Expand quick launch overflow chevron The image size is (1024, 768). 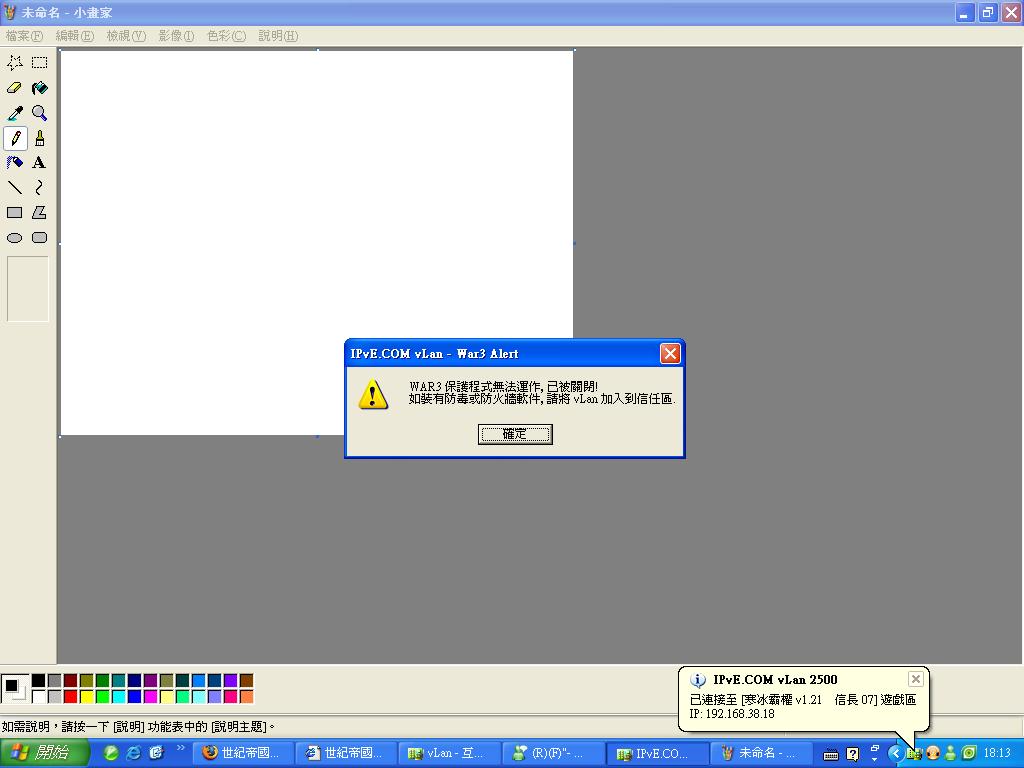click(x=180, y=748)
